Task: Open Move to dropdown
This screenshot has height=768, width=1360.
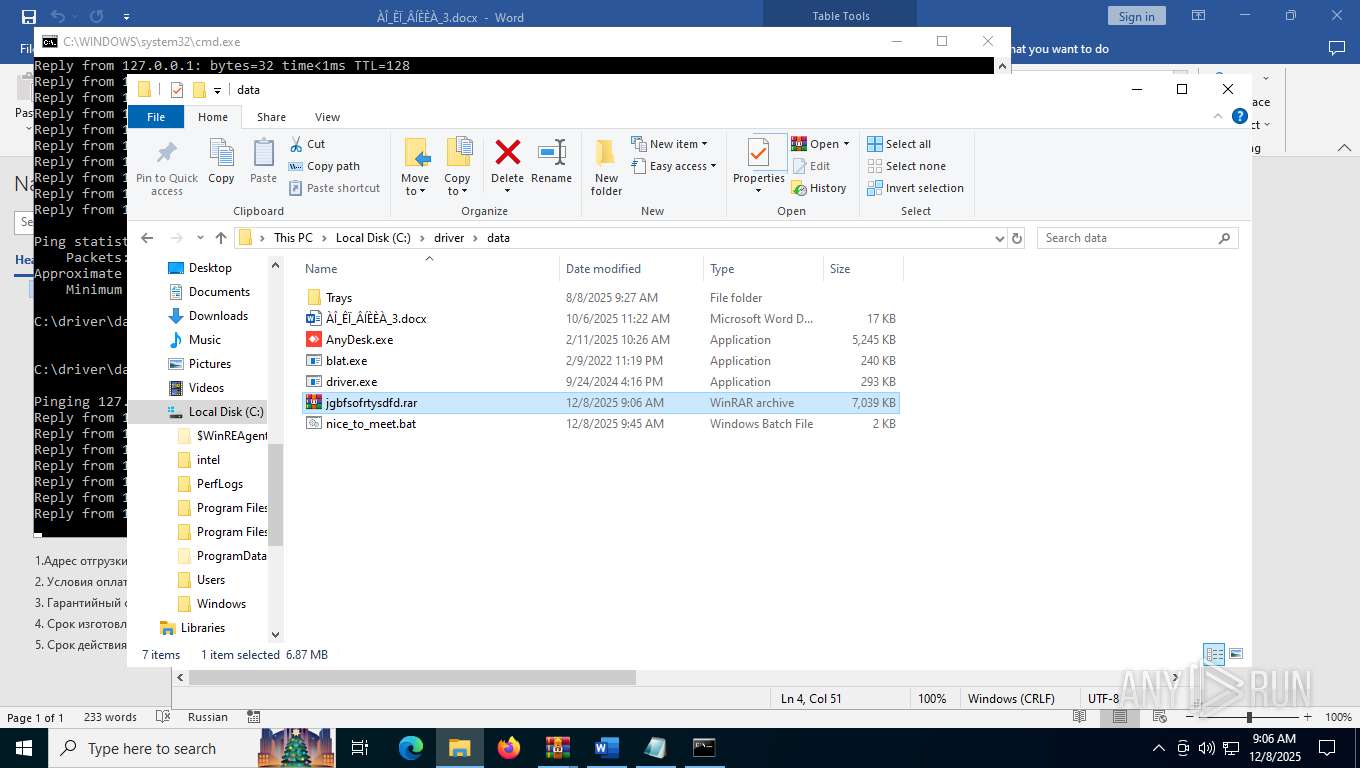Action: point(415,185)
